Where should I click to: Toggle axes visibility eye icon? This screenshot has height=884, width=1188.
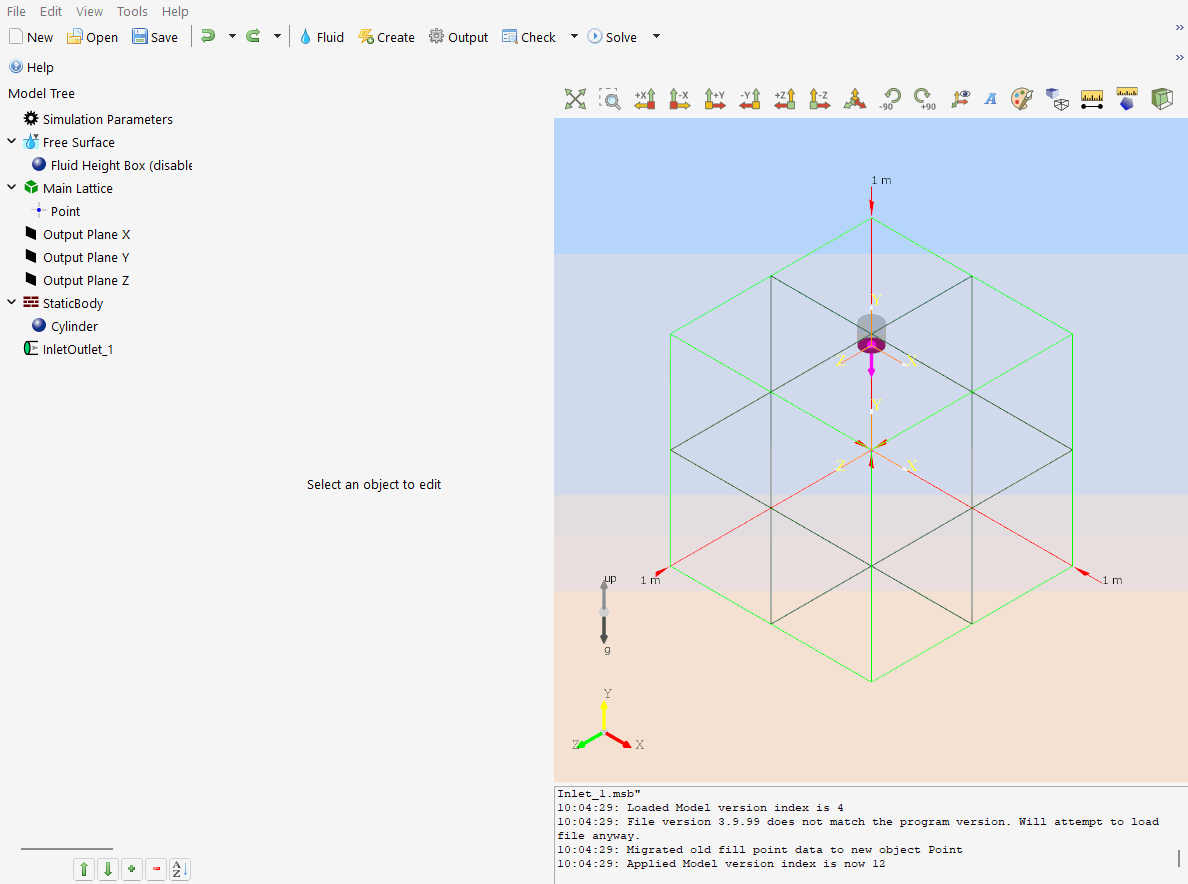pos(960,98)
